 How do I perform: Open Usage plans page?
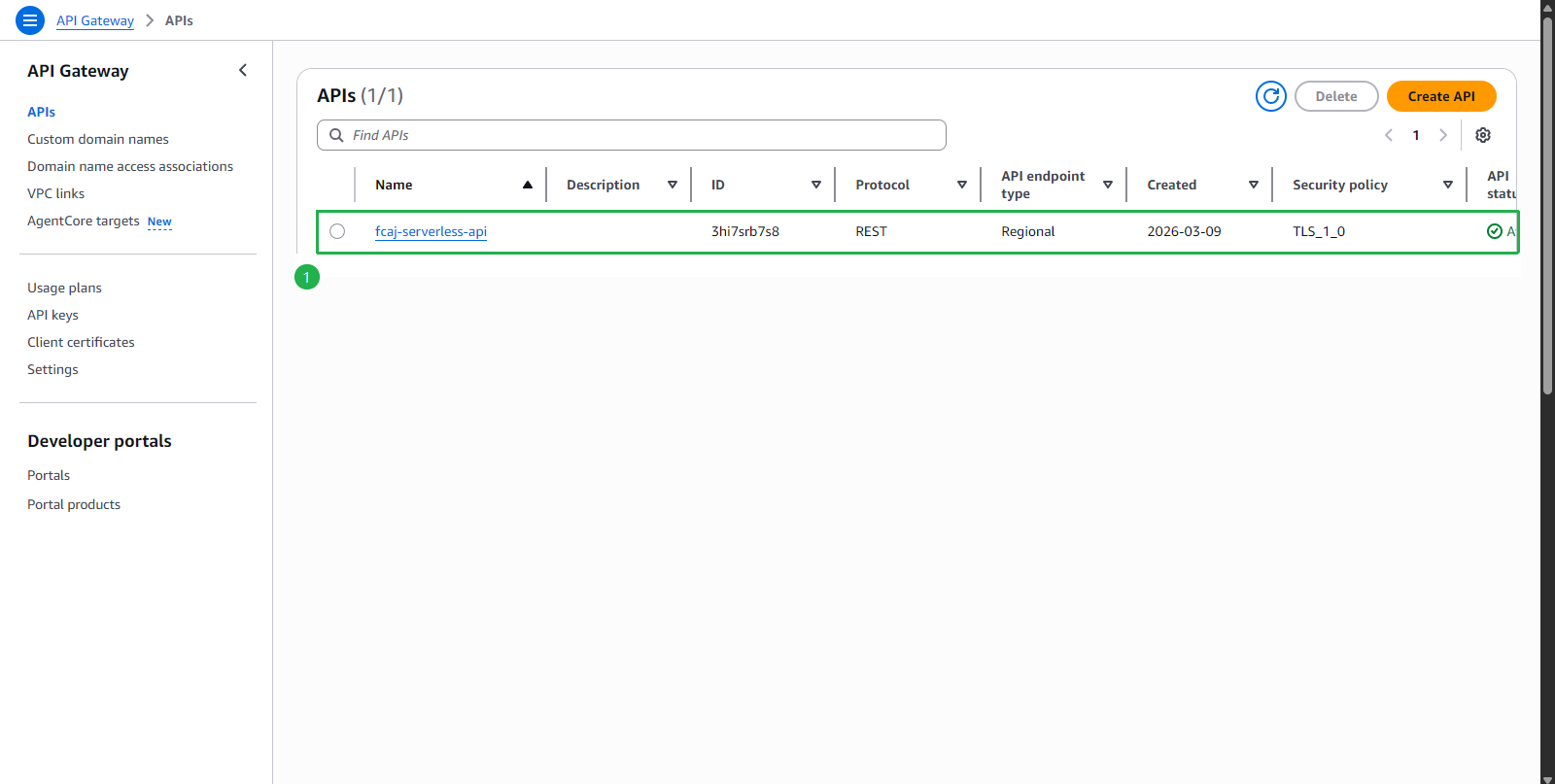[64, 288]
